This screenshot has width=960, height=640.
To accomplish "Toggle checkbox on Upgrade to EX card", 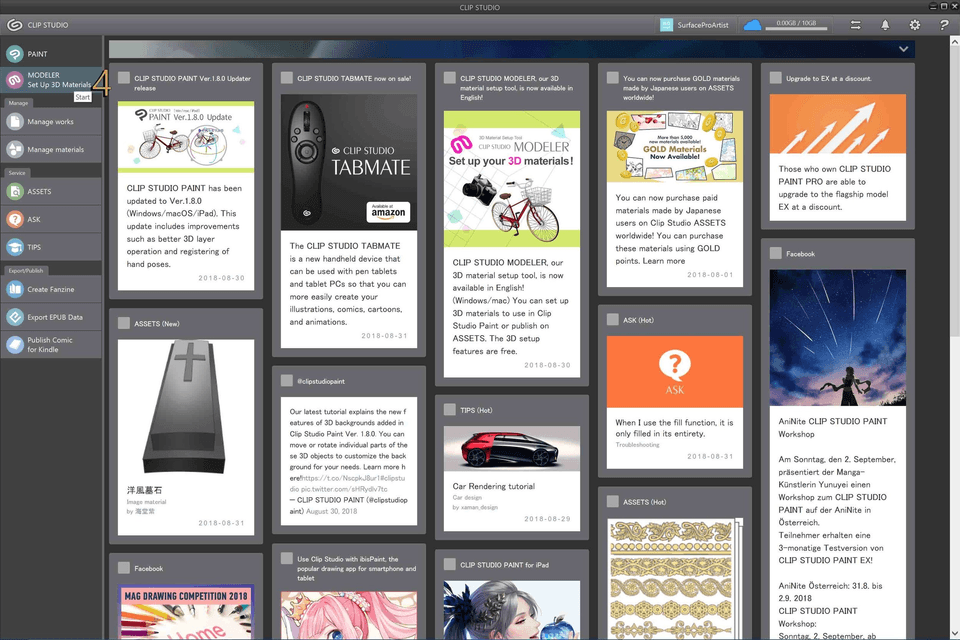I will pyautogui.click(x=776, y=78).
